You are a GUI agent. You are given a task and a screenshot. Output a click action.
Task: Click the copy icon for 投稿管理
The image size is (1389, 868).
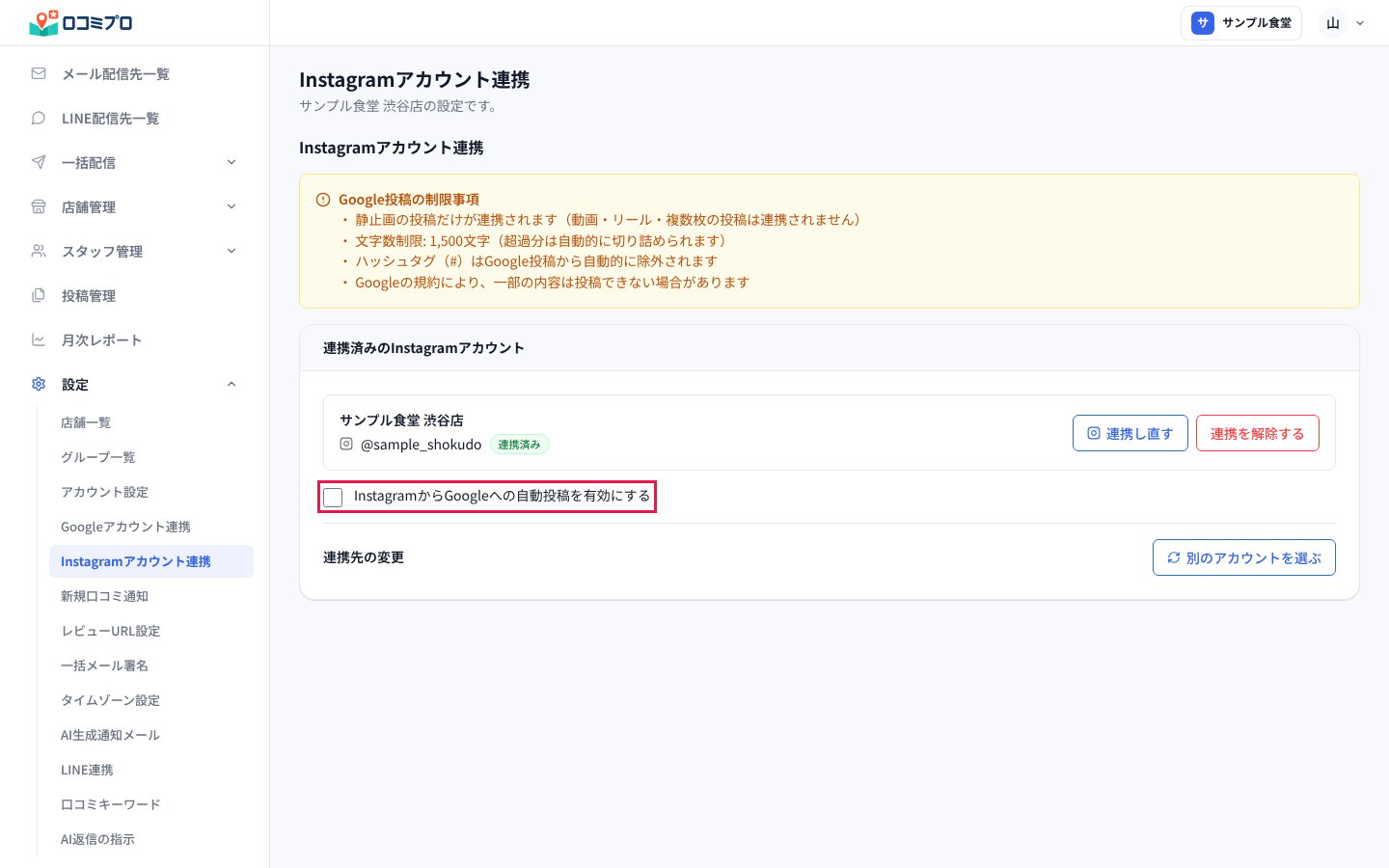[x=39, y=295]
